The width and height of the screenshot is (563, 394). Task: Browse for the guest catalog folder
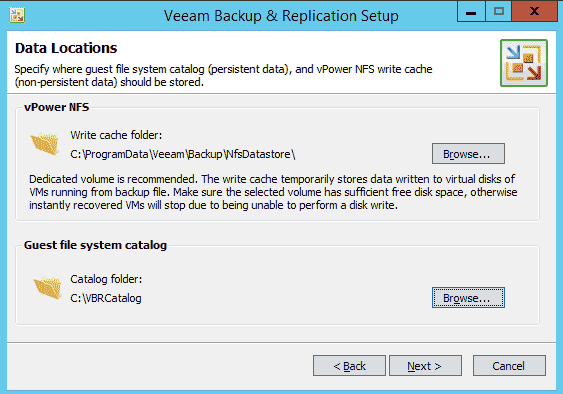(468, 297)
